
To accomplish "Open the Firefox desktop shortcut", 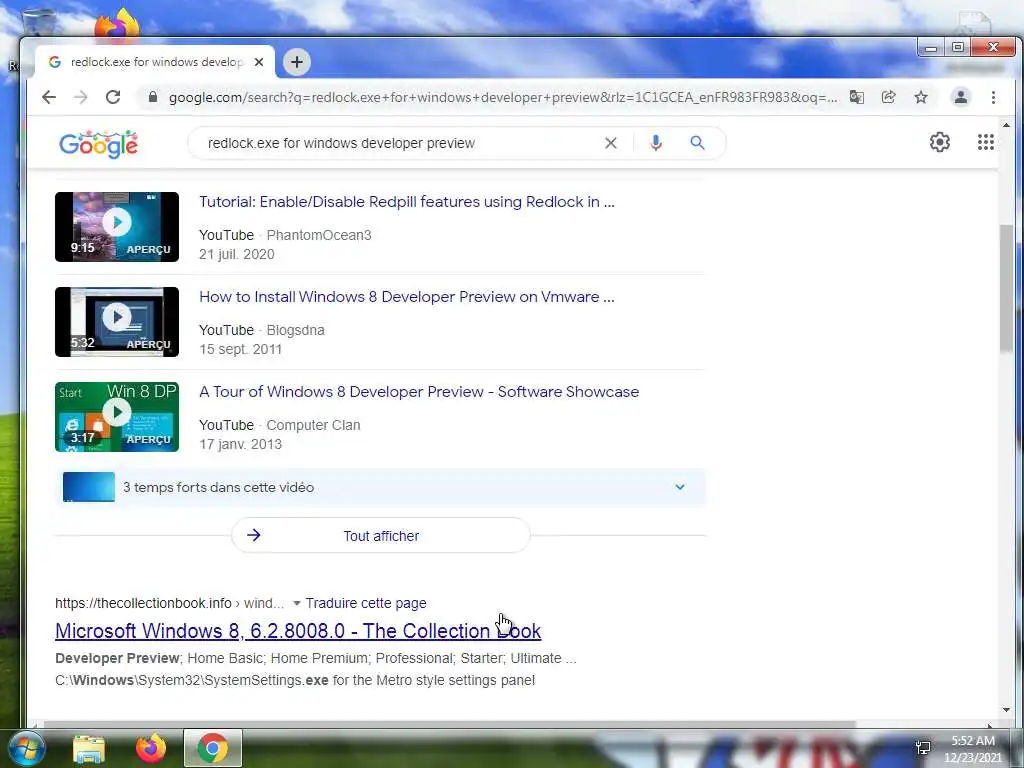I will (x=117, y=25).
